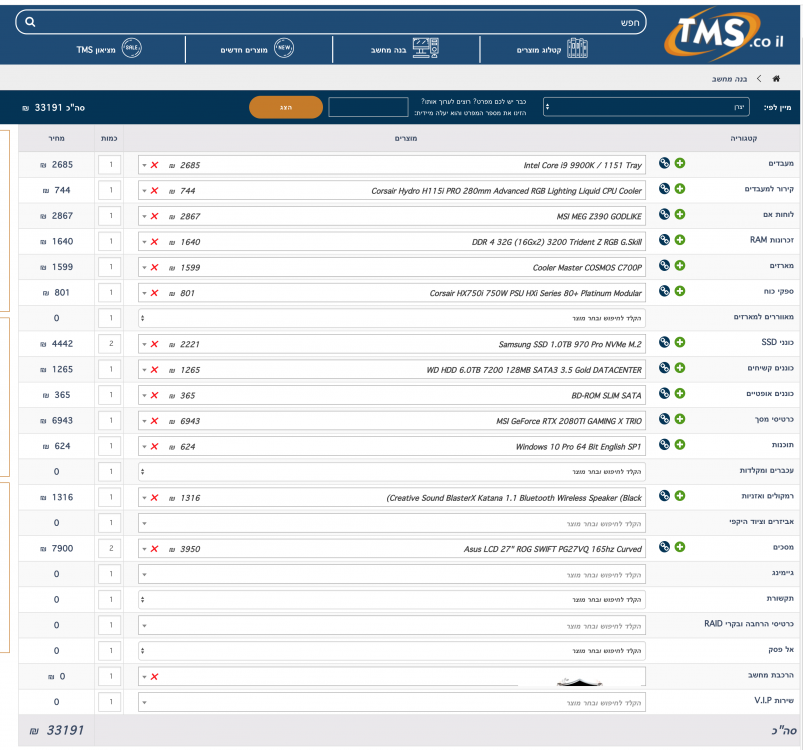Viewport: 803px width, 750px height.
Task: Click blue round icon beside Creative Sound BlasterX Katana
Action: (664, 496)
